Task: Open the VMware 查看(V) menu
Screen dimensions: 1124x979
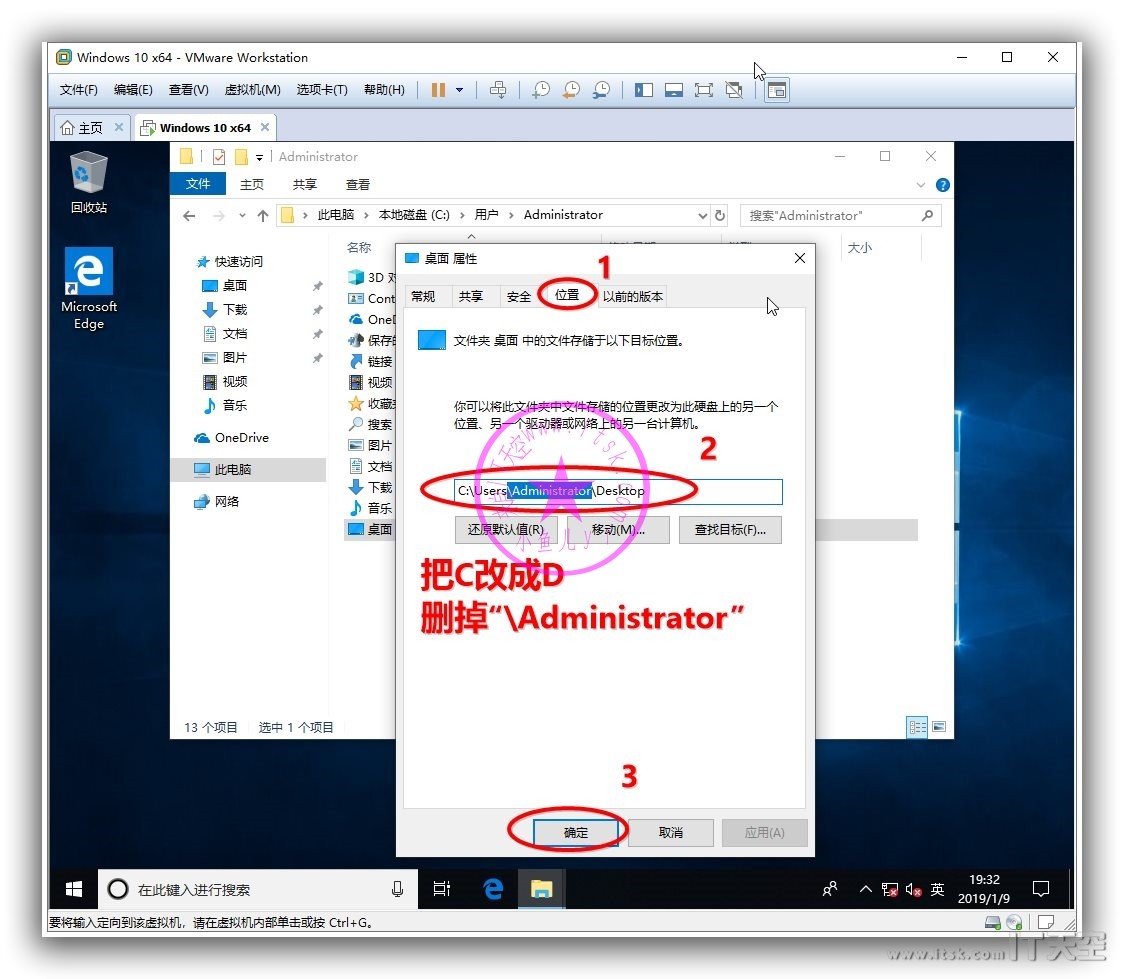Action: [x=189, y=90]
